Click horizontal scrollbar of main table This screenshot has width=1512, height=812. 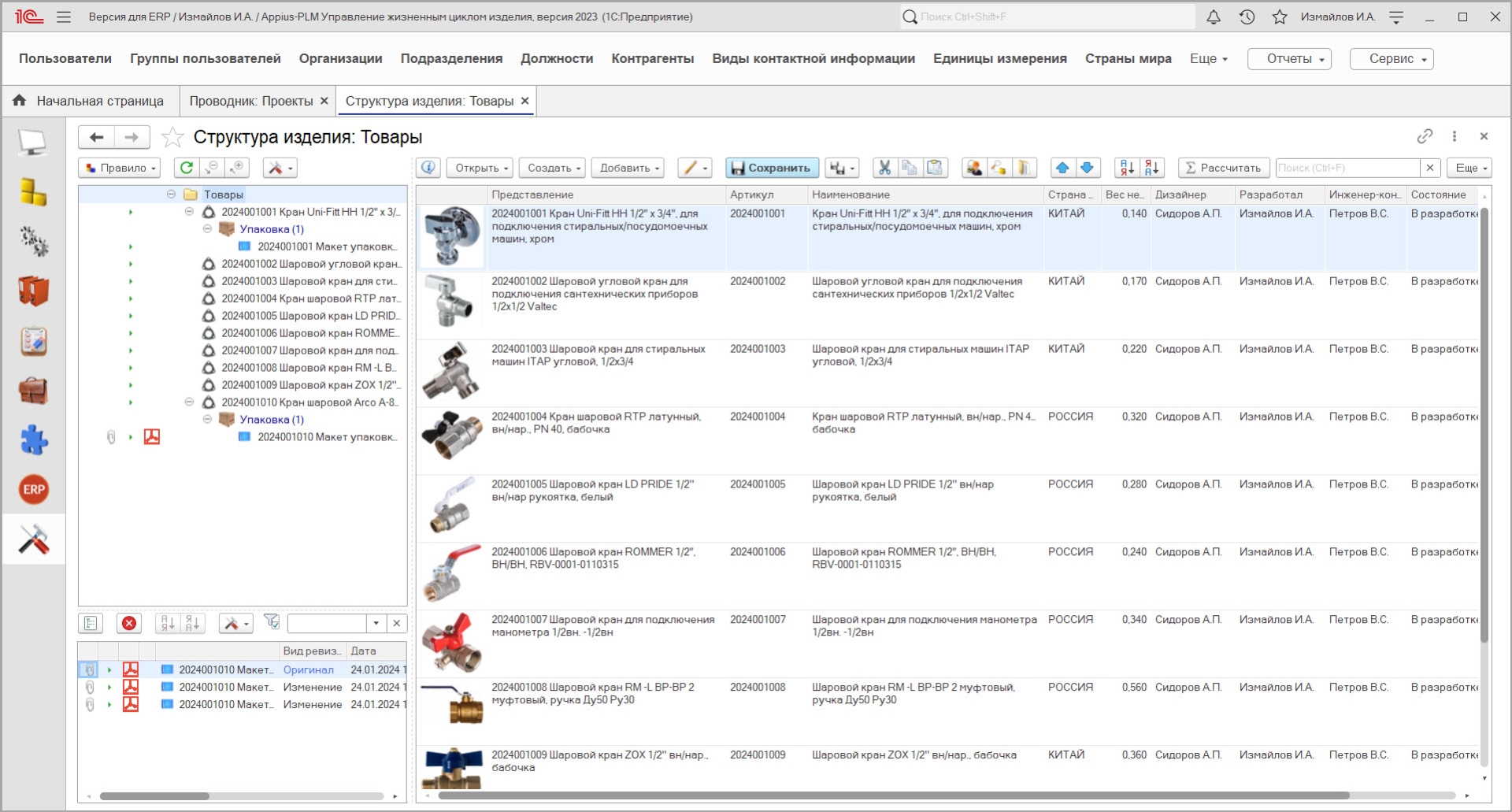[x=894, y=795]
